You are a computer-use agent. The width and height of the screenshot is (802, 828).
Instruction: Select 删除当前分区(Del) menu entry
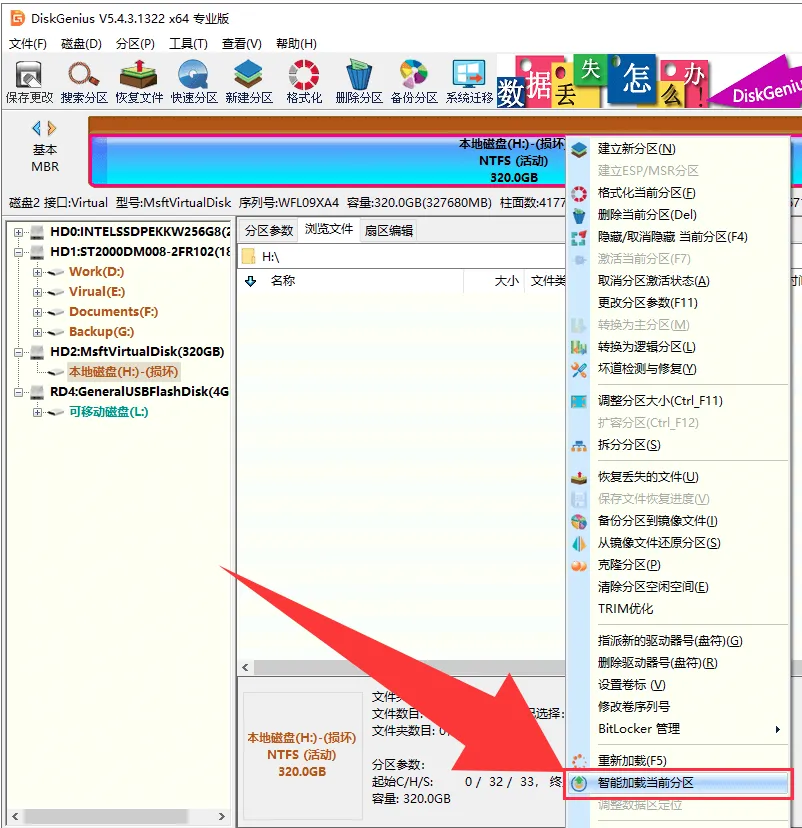click(x=678, y=215)
